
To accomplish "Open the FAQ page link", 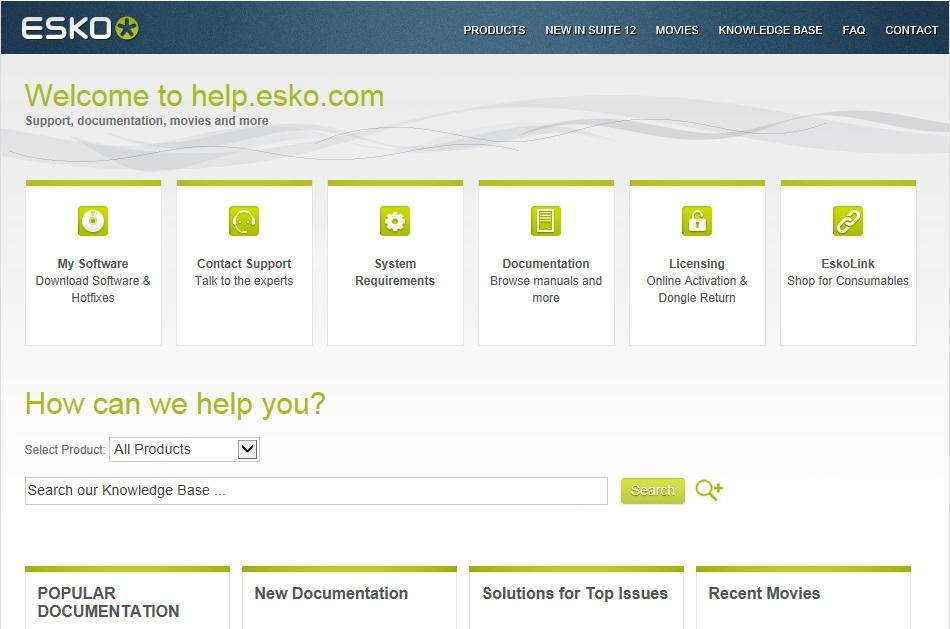I will click(854, 30).
